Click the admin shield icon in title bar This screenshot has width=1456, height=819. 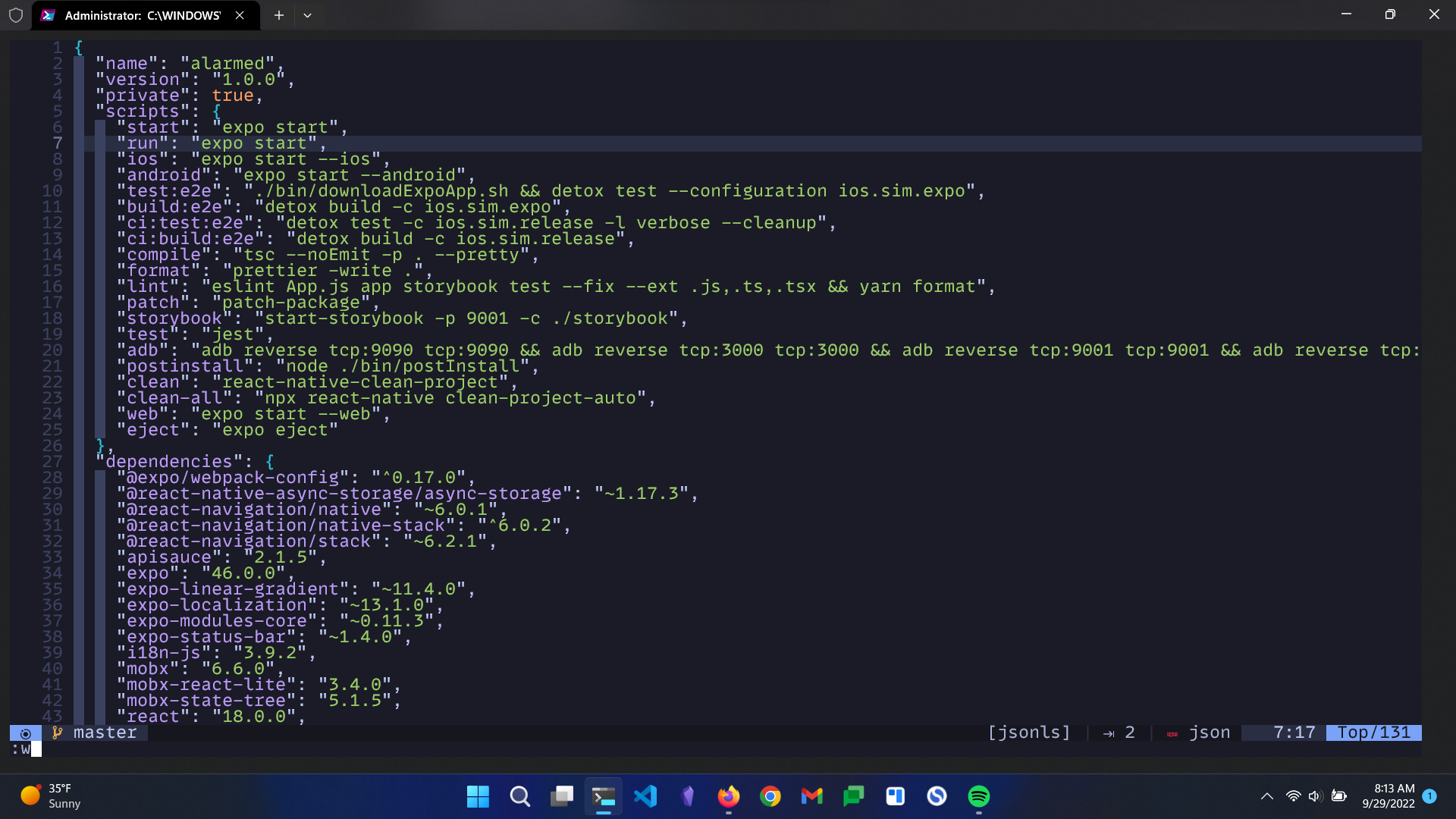click(15, 14)
